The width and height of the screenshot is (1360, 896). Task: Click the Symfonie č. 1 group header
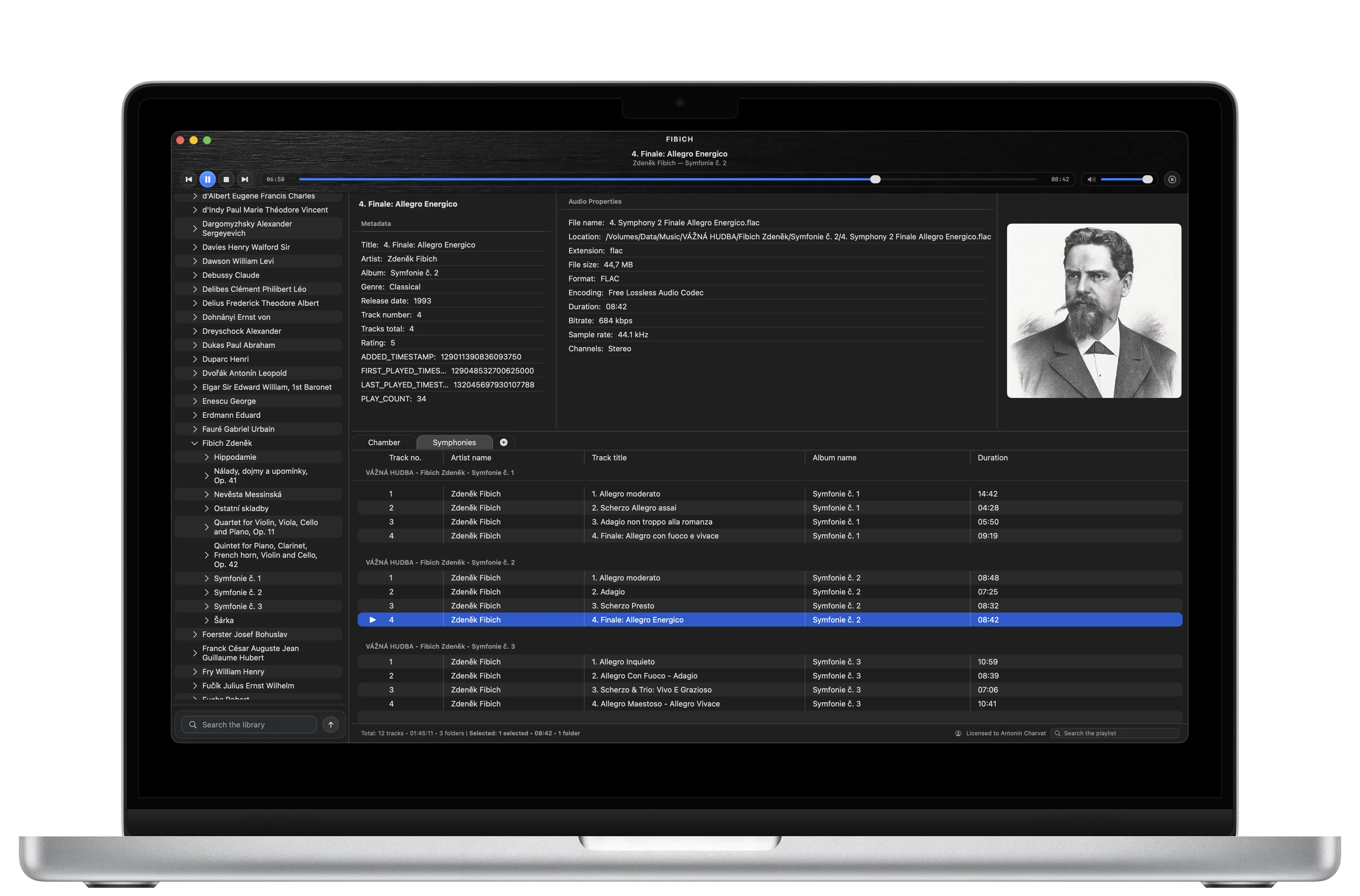[440, 472]
